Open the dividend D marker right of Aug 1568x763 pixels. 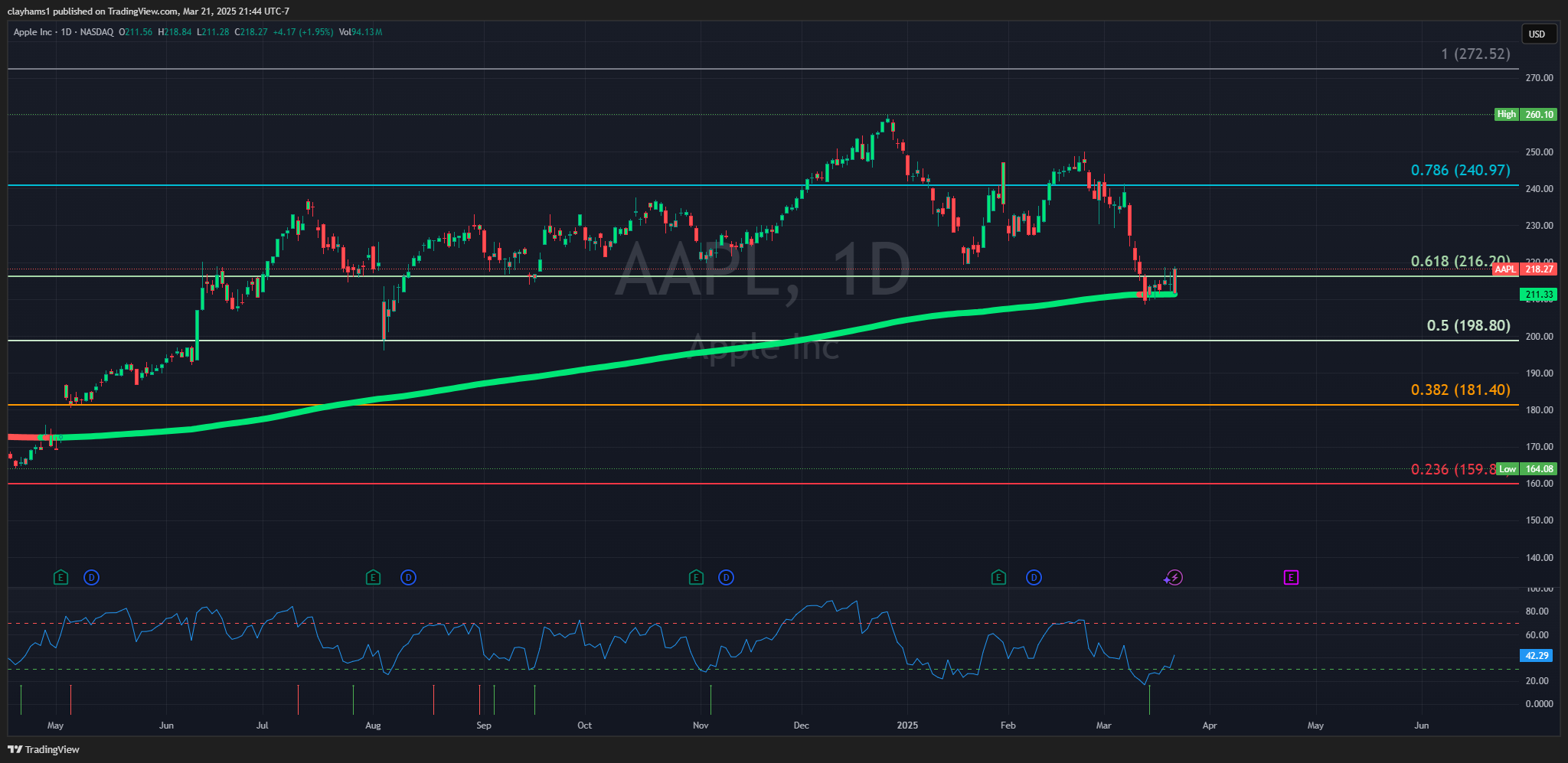point(408,577)
